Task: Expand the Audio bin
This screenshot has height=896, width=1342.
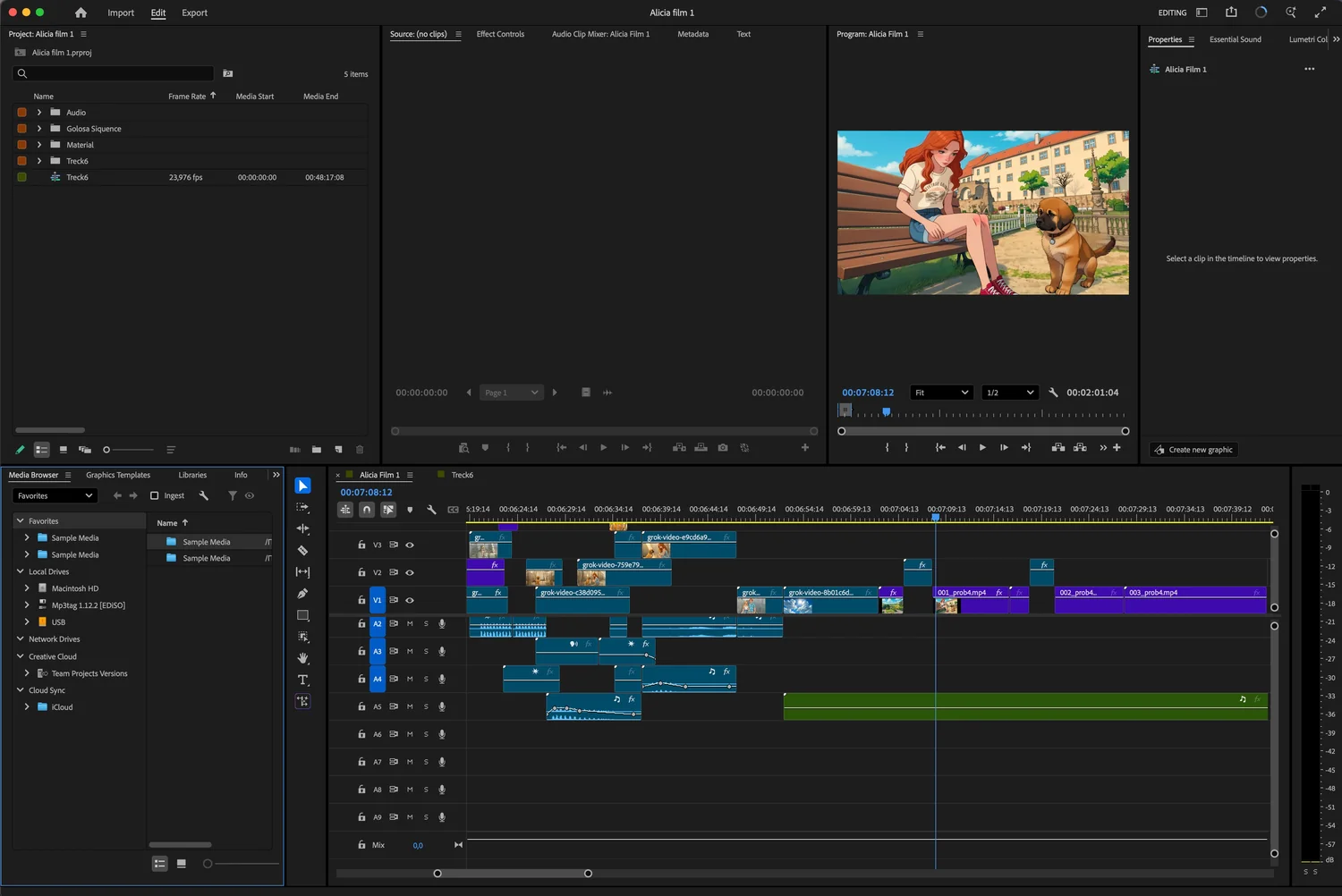Action: coord(39,113)
